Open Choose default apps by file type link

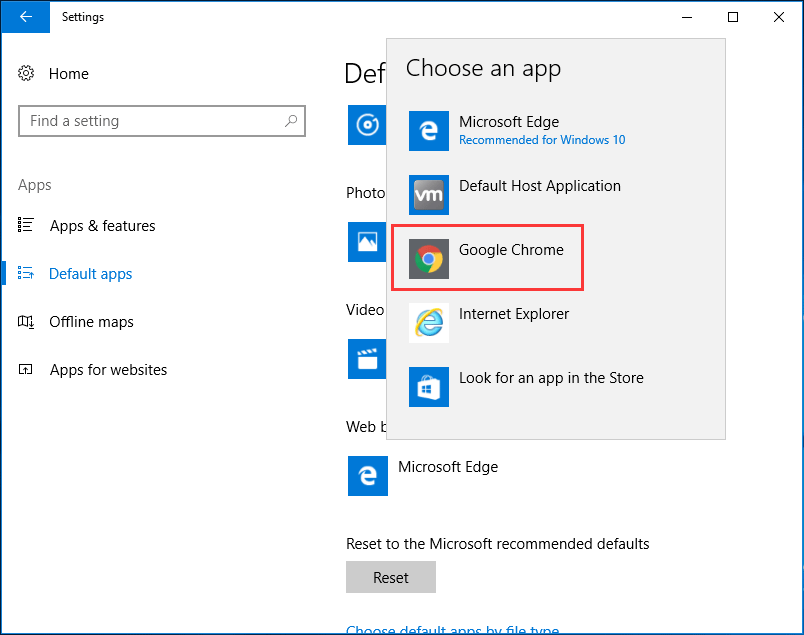tap(452, 629)
